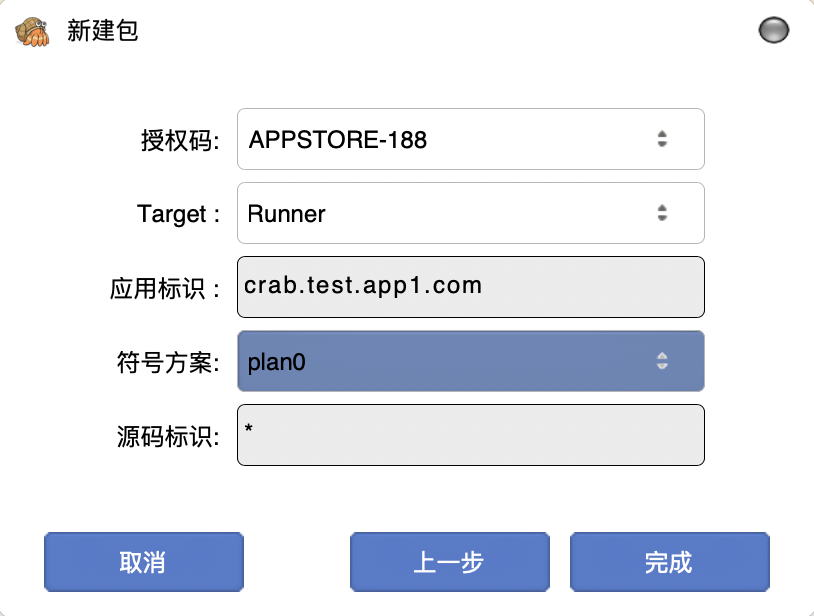The image size is (814, 616).
Task: Click the up-down arrows in the 符号方案 combo box
Action: click(x=661, y=361)
